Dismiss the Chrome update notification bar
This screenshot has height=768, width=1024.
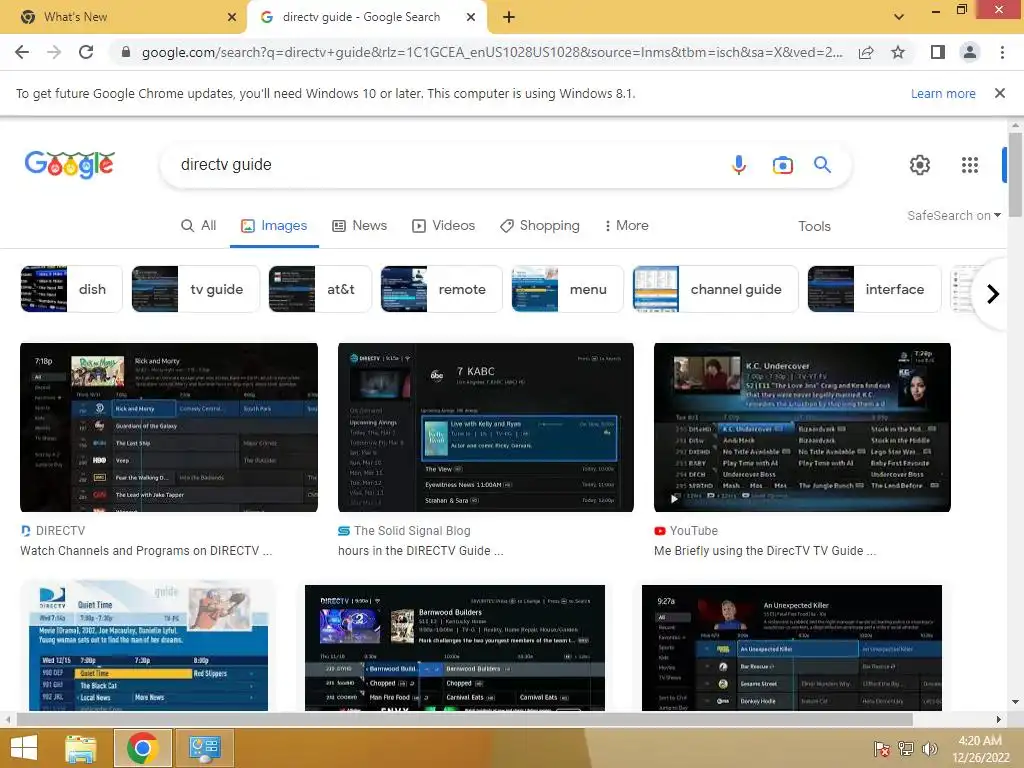click(999, 93)
